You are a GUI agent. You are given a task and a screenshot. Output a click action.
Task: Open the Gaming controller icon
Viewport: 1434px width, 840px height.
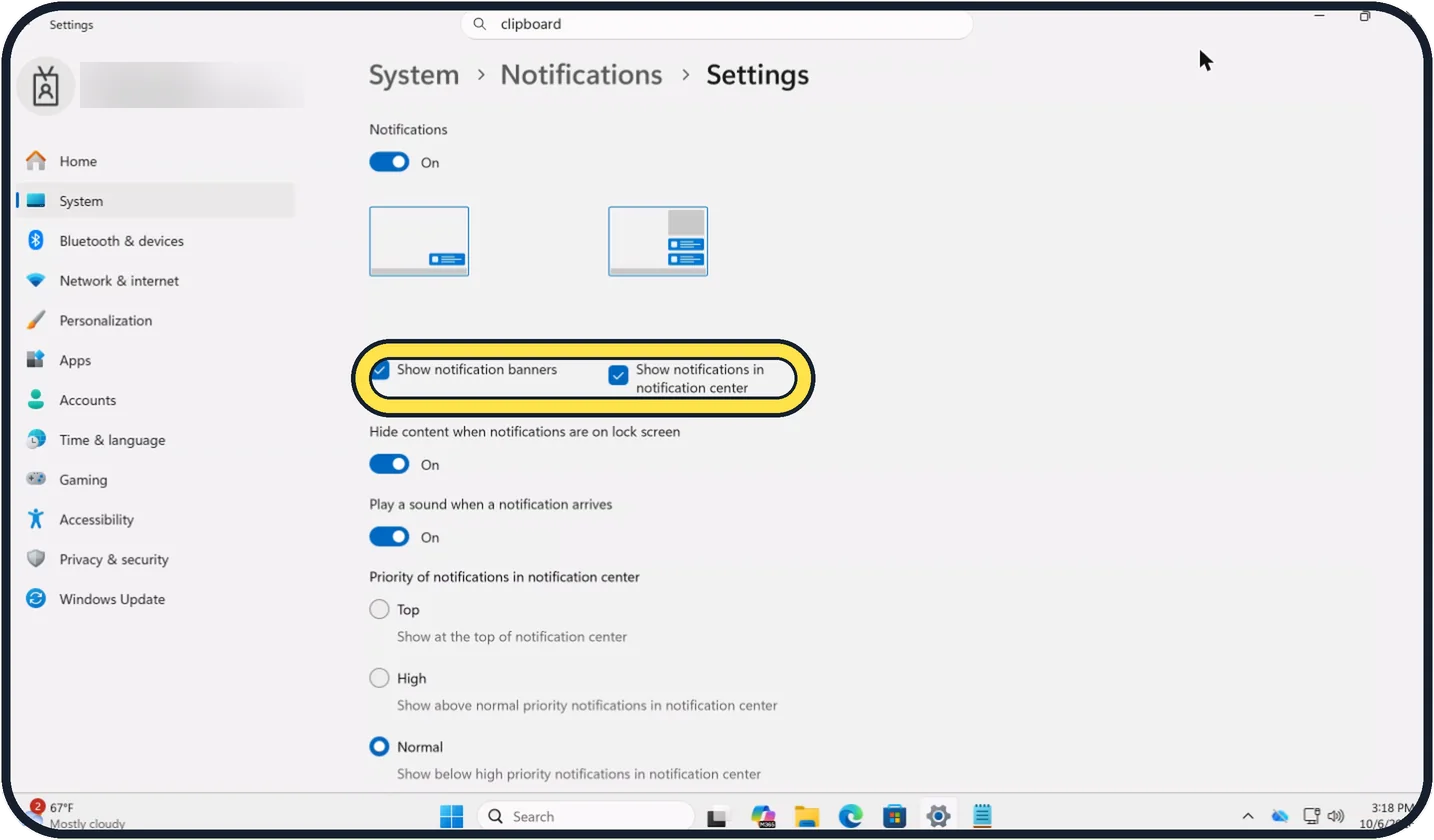(x=36, y=480)
